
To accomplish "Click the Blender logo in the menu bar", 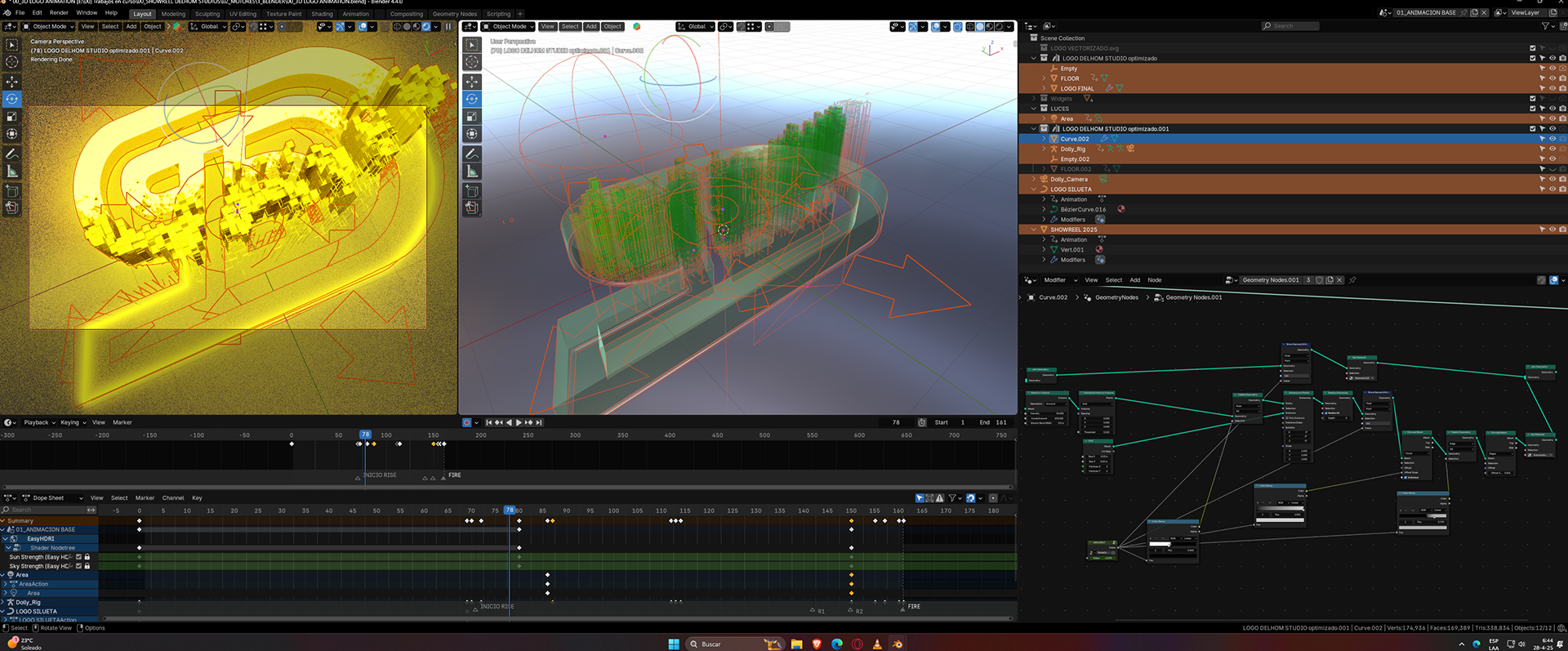I will tap(7, 13).
